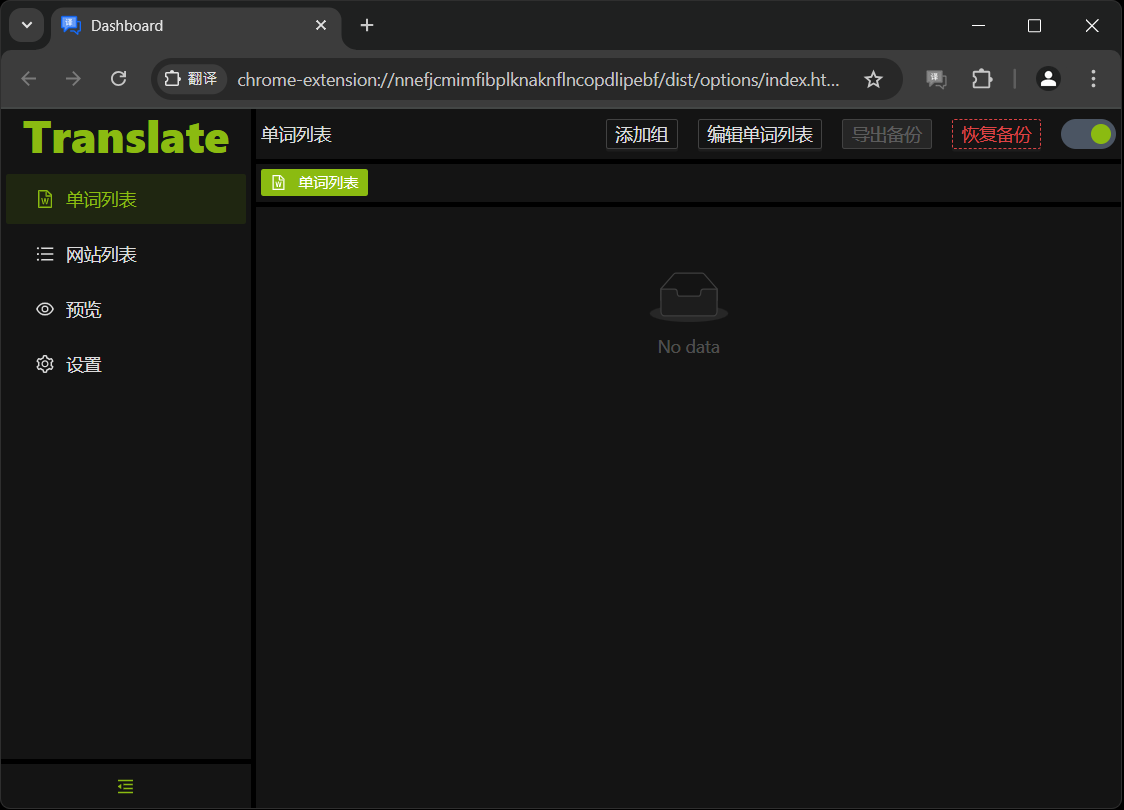Navigate back with the browser back arrow
Viewport: 1124px width, 810px height.
(28, 79)
